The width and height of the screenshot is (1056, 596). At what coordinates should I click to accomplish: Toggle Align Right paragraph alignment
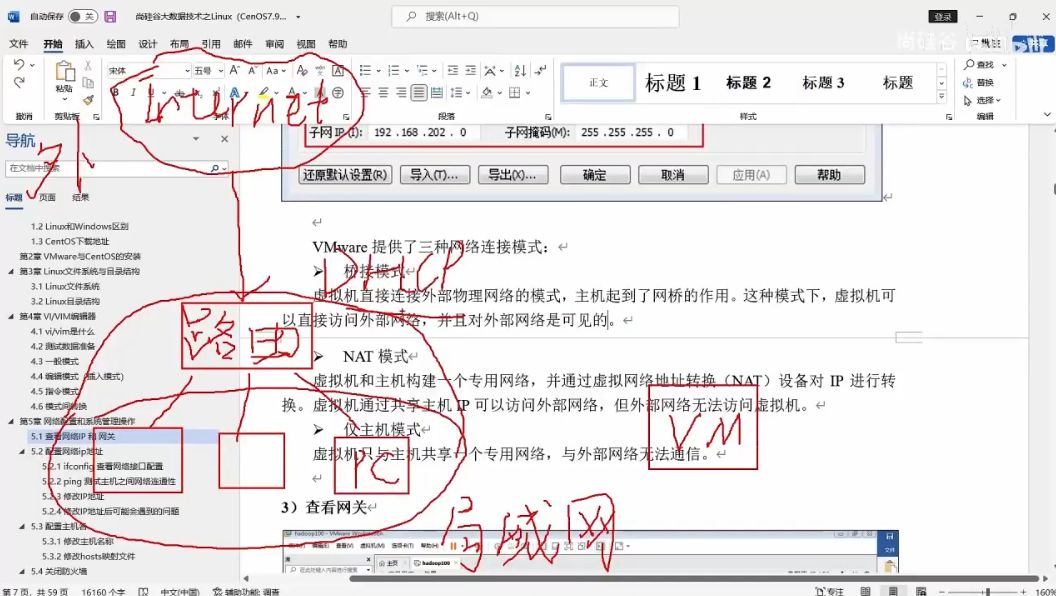(401, 92)
